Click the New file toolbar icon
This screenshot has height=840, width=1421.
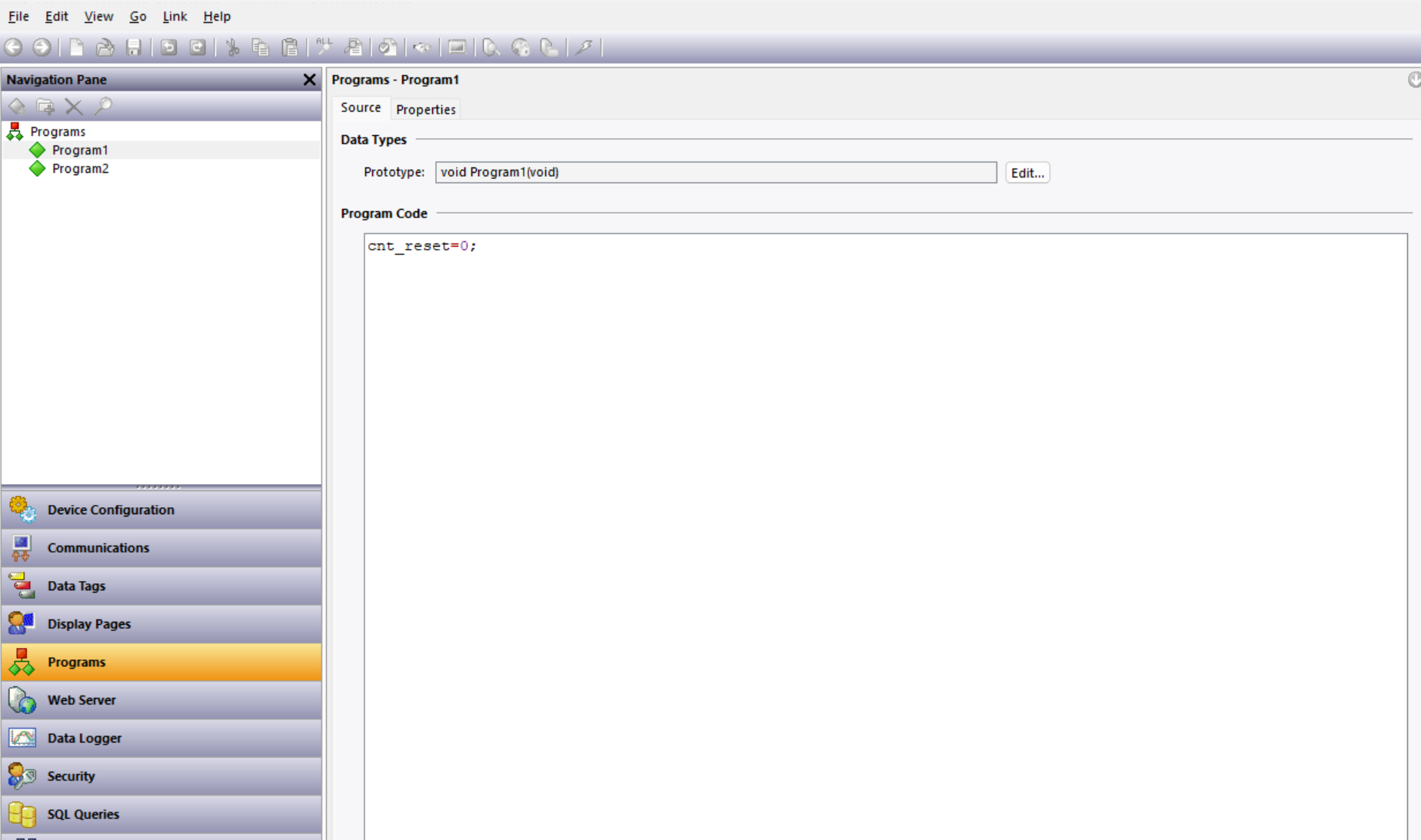pos(76,48)
